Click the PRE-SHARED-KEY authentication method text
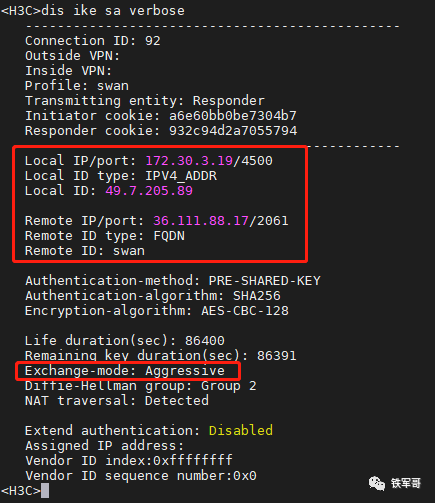 pos(264,281)
